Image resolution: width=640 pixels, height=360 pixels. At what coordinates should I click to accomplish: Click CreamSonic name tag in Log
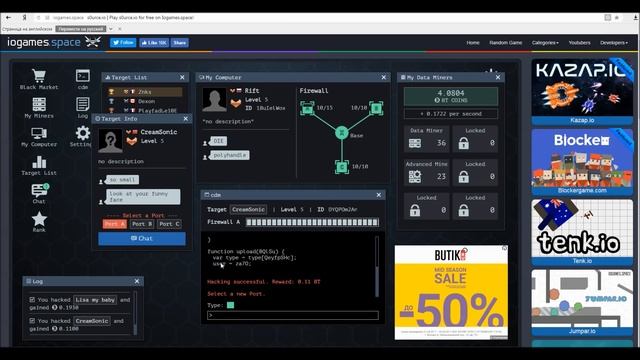click(92, 321)
